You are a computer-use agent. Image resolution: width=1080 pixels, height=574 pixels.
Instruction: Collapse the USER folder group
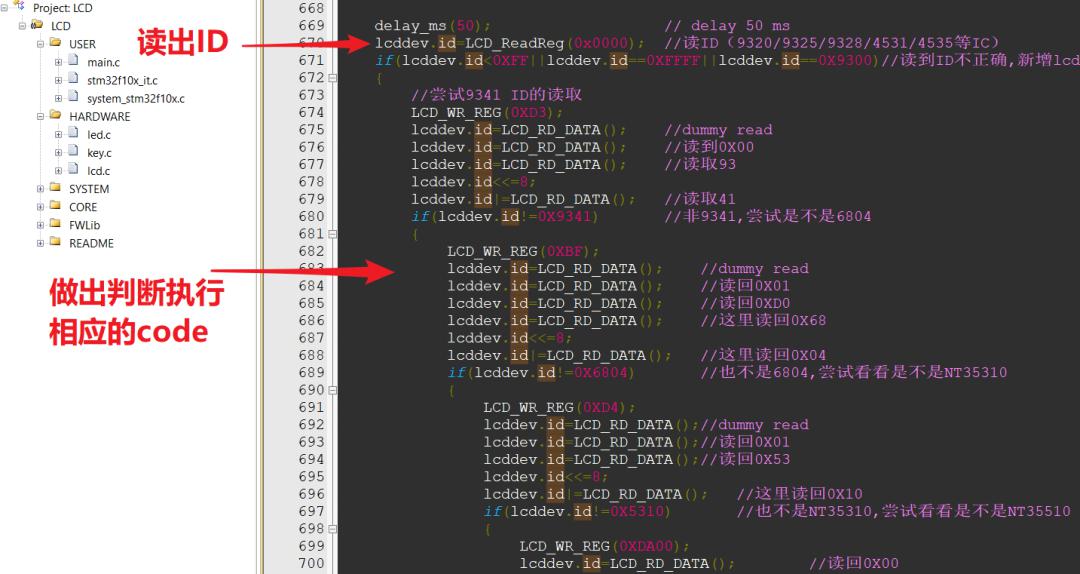tap(41, 43)
